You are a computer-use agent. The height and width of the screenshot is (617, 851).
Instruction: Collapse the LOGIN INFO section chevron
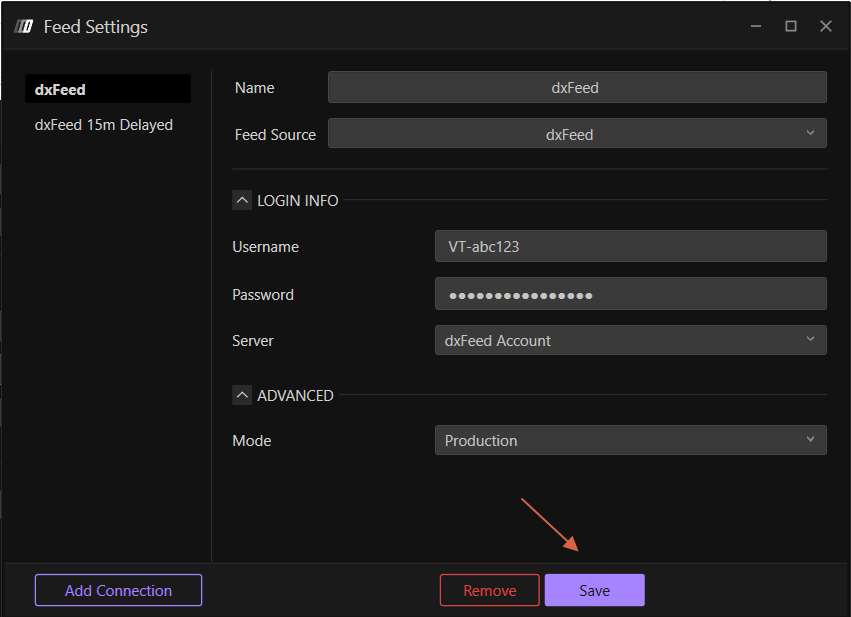[242, 200]
